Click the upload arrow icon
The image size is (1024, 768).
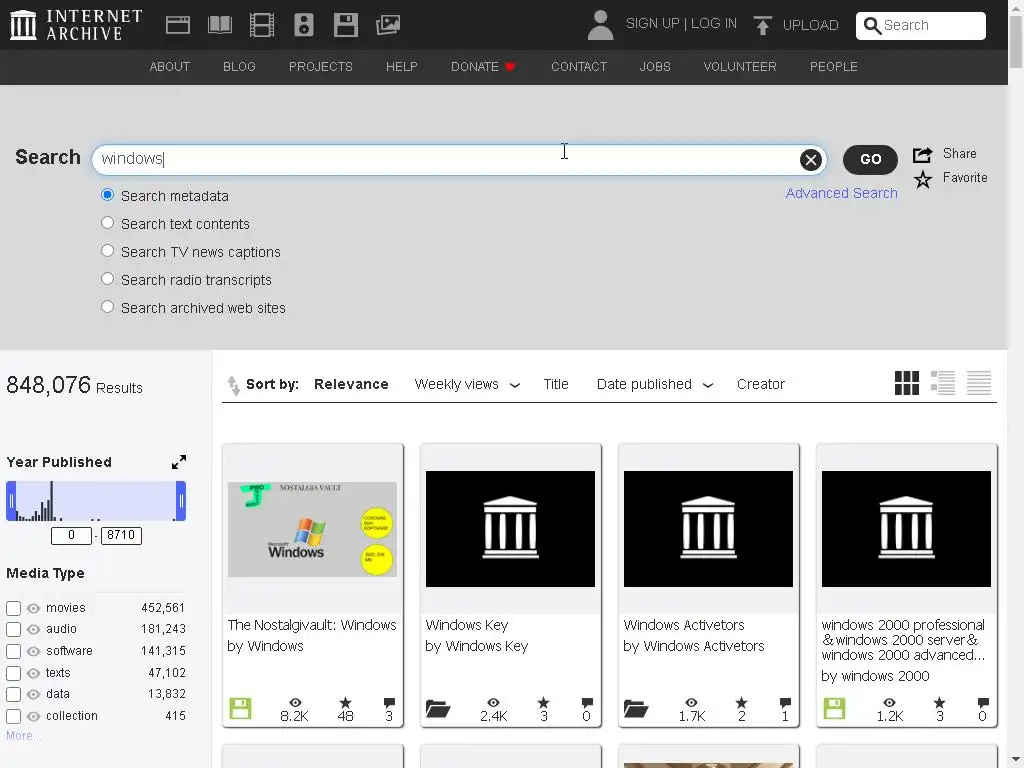(762, 25)
